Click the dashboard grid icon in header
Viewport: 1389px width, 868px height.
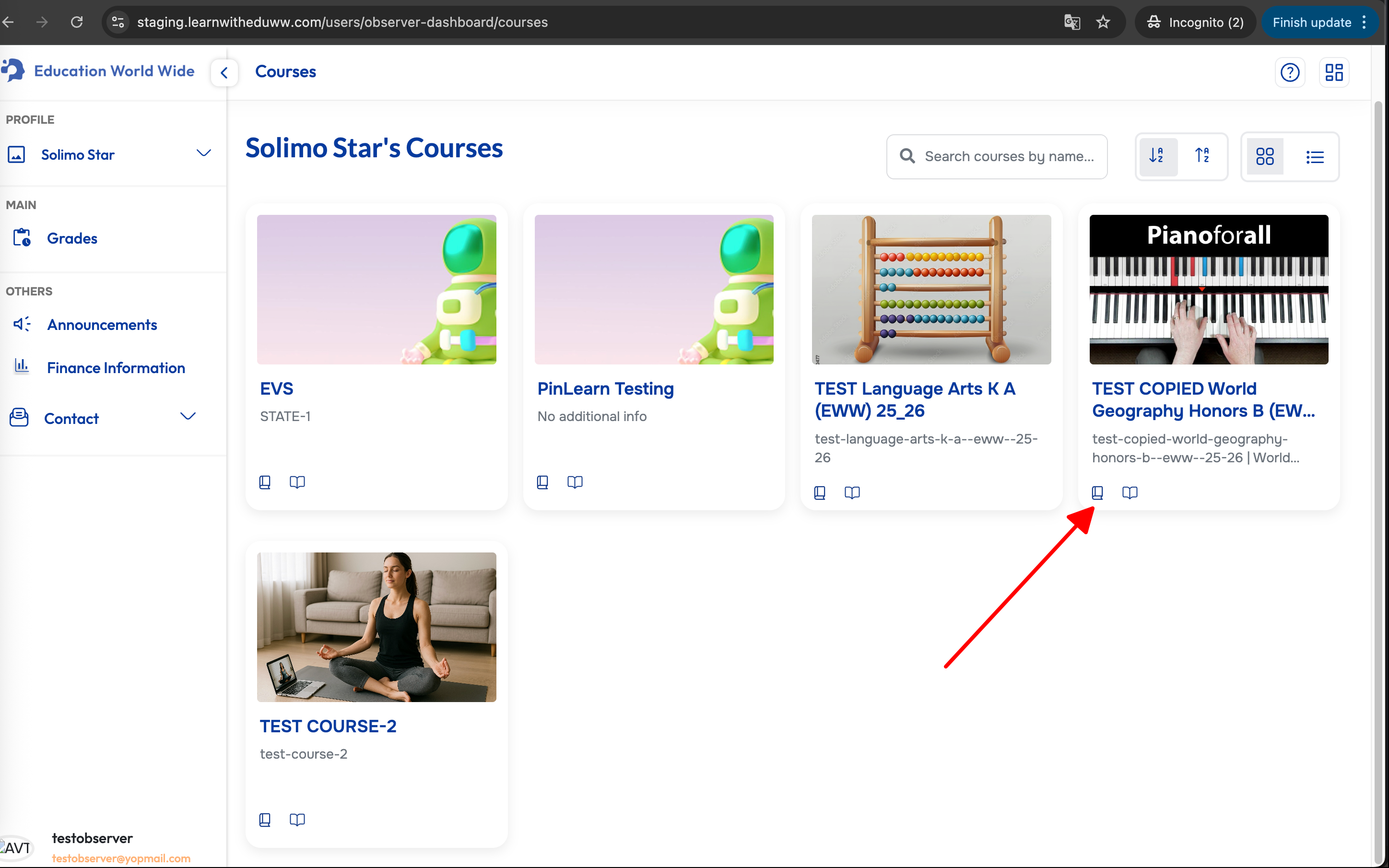pos(1333,72)
